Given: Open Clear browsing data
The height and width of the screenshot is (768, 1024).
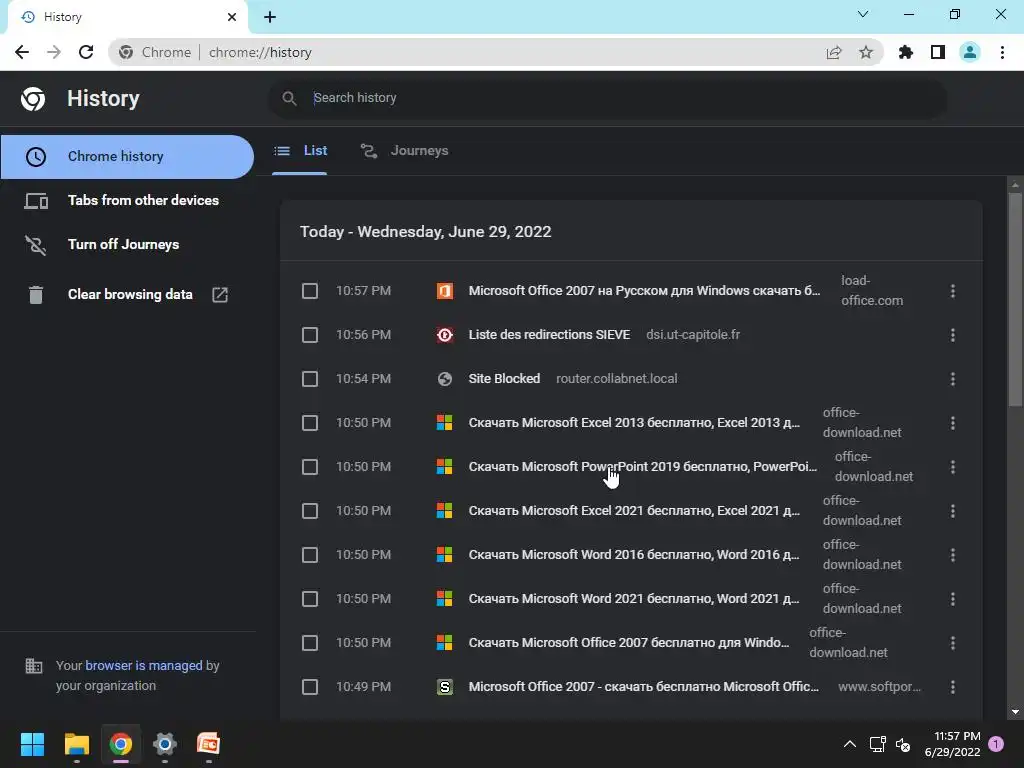Looking at the screenshot, I should point(127,295).
